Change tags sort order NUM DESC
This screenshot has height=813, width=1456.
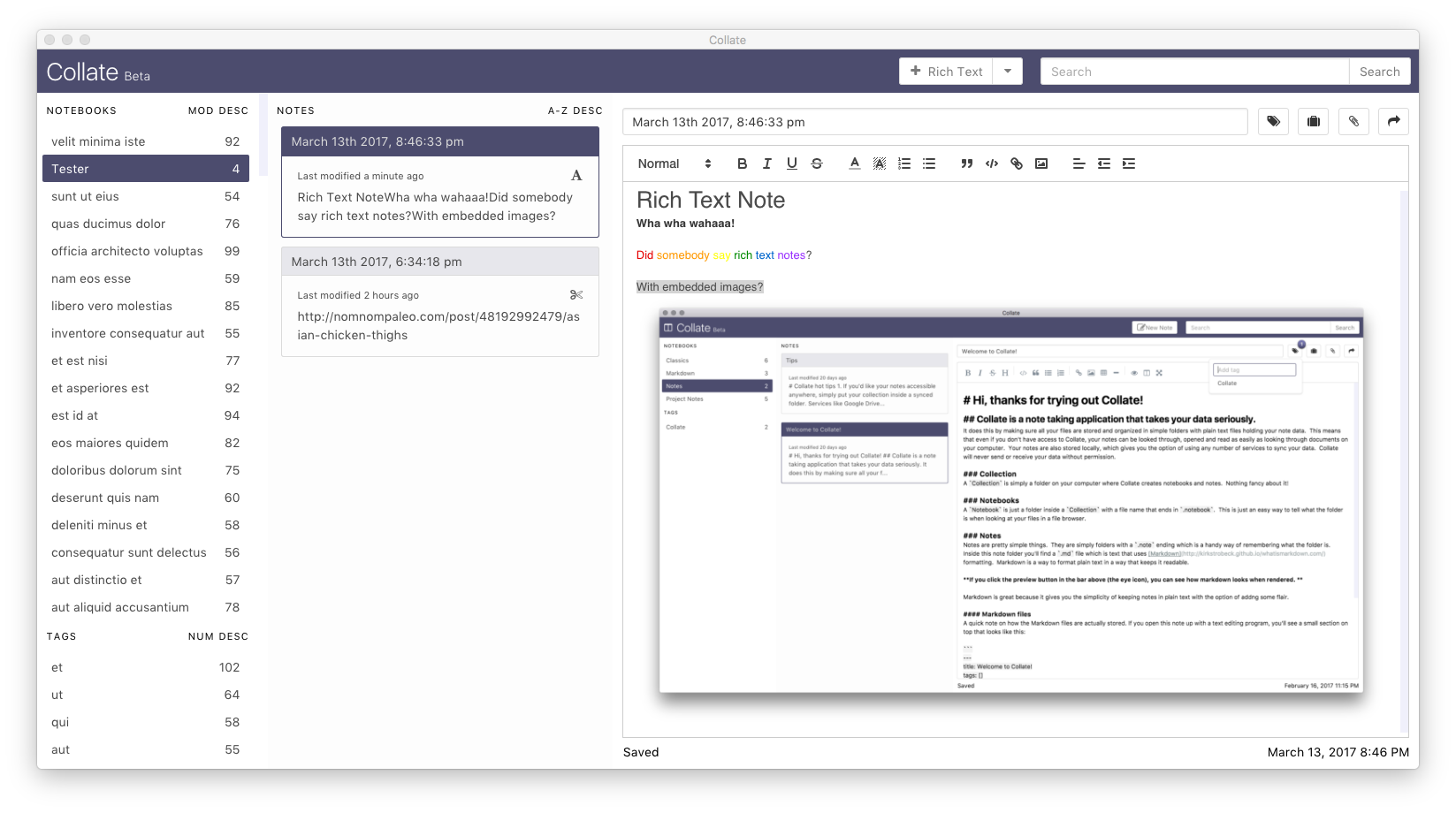click(218, 636)
